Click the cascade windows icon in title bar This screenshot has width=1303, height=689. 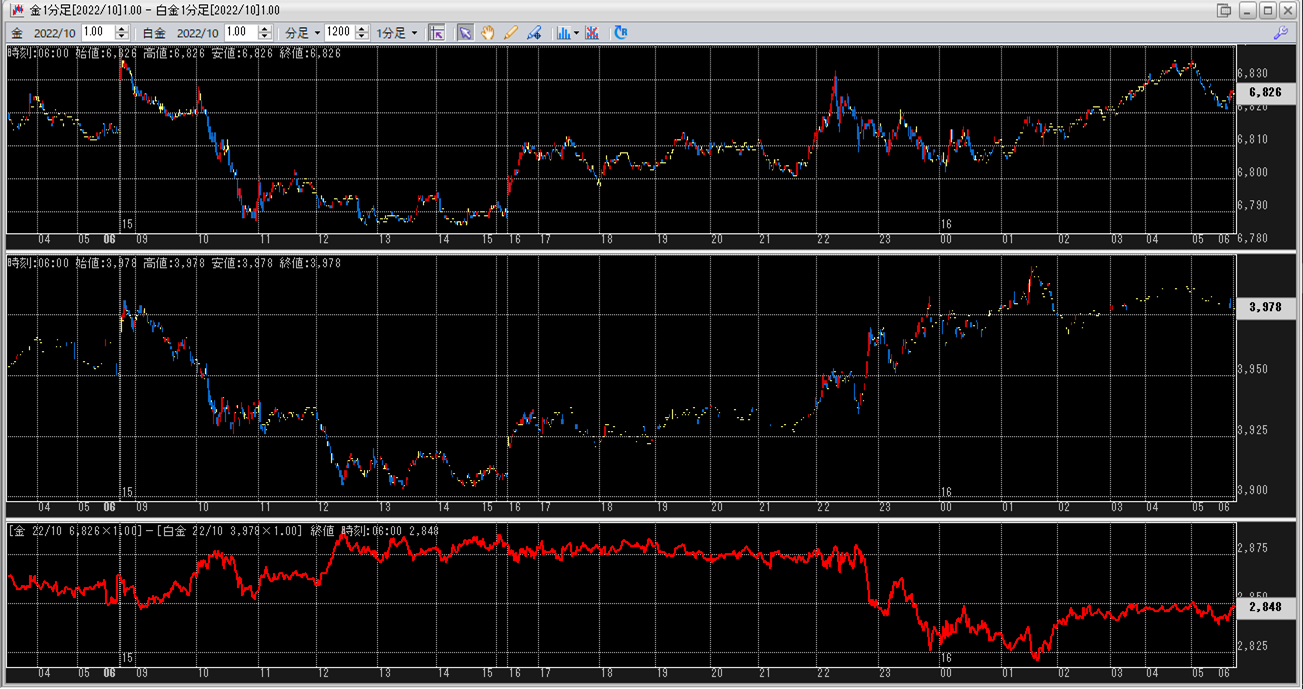coord(1224,10)
